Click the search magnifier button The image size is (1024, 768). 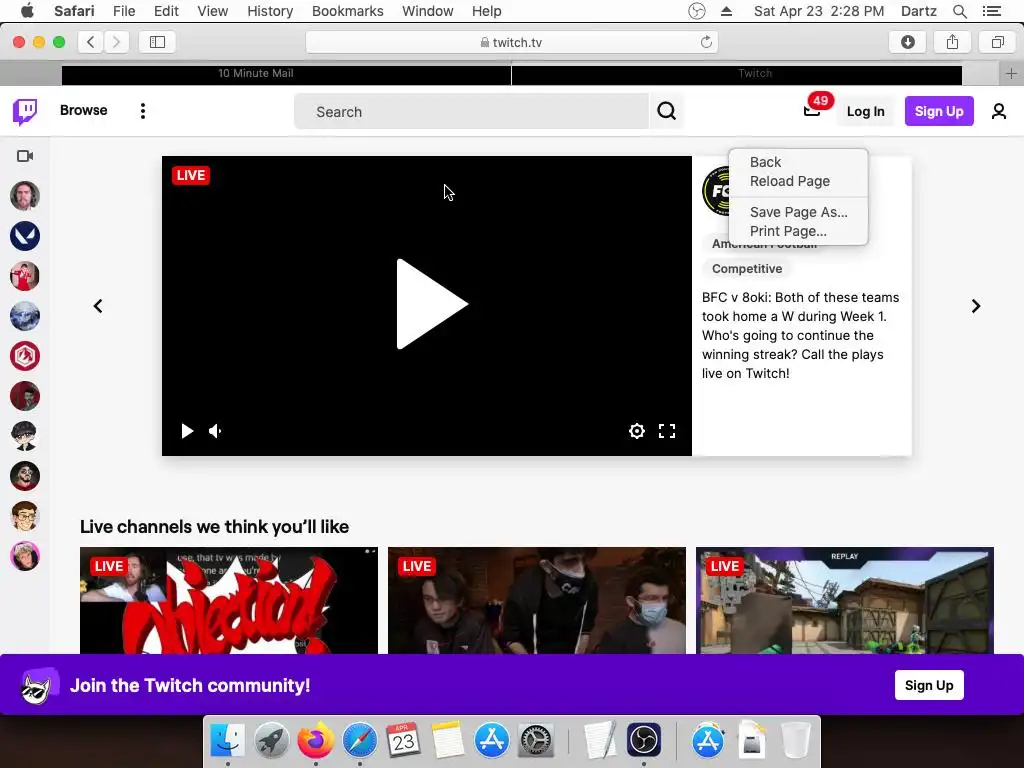tap(666, 111)
